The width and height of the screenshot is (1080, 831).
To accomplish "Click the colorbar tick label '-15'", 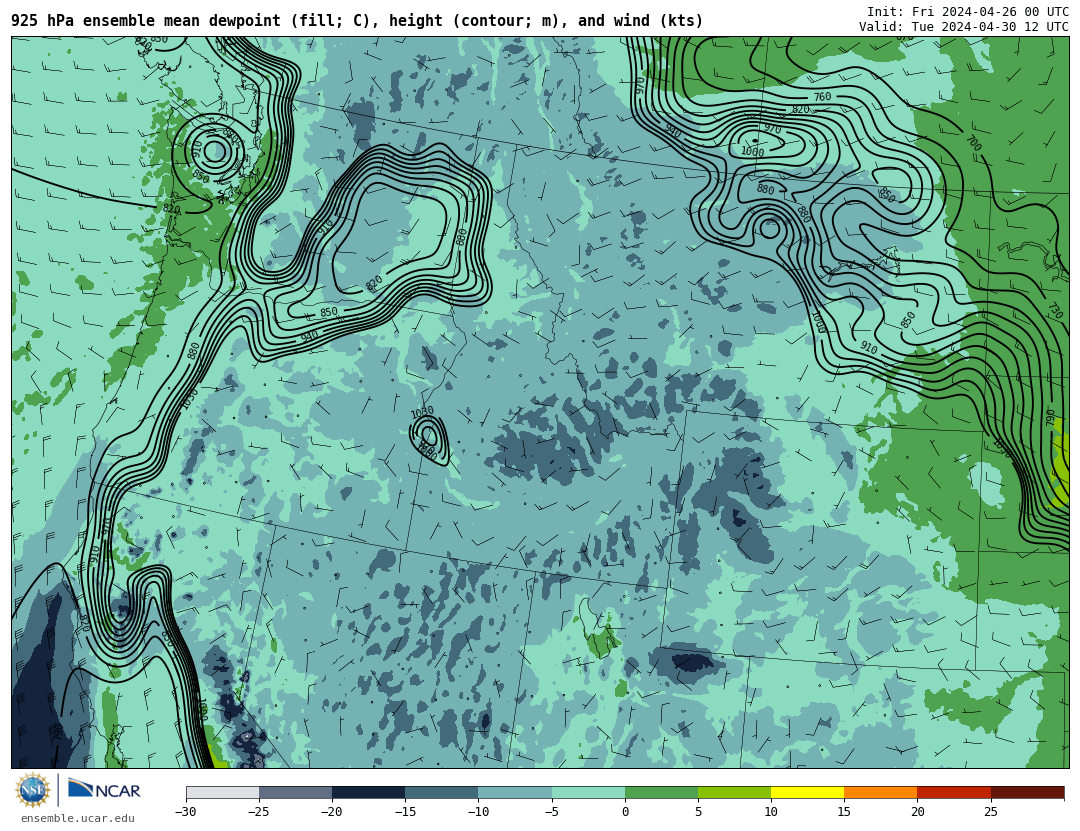I will (x=404, y=812).
